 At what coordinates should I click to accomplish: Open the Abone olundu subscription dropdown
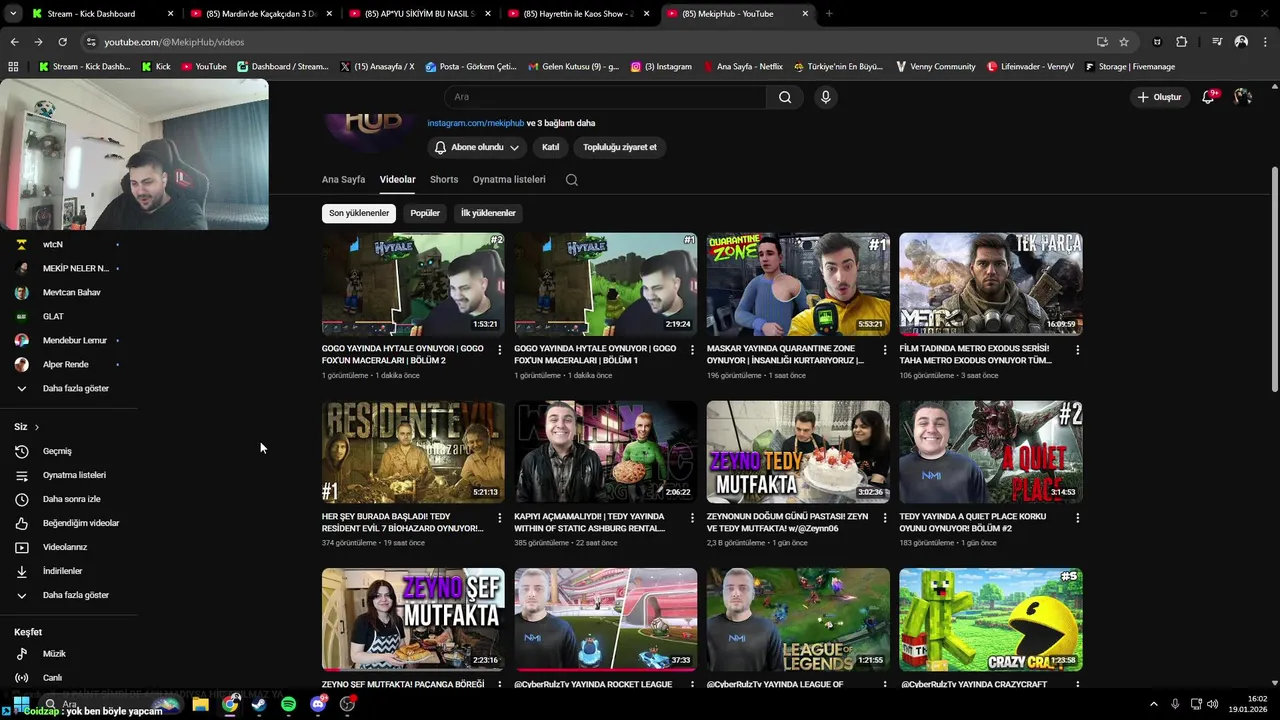pos(477,147)
